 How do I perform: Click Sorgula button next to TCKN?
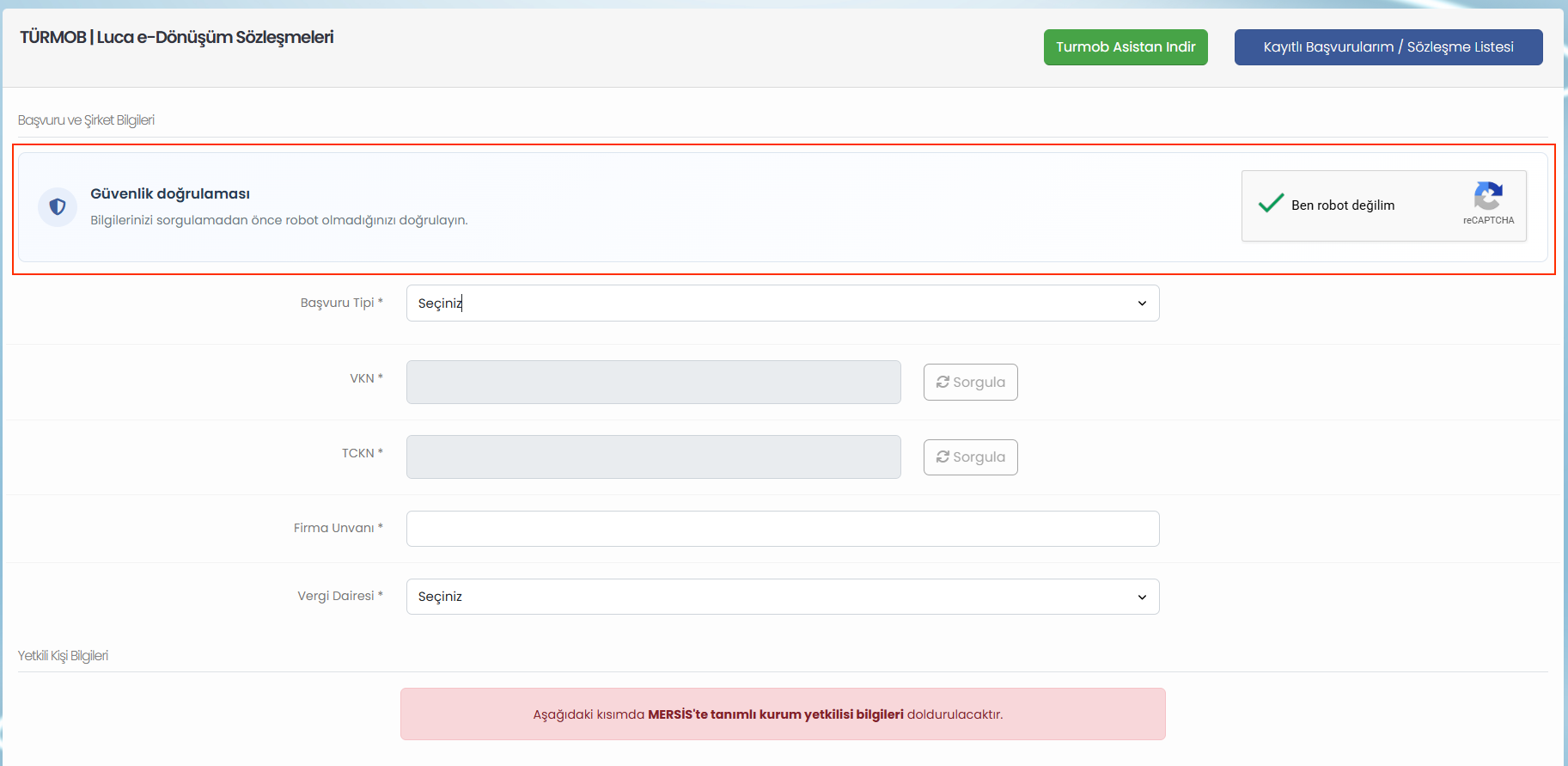pyautogui.click(x=971, y=457)
